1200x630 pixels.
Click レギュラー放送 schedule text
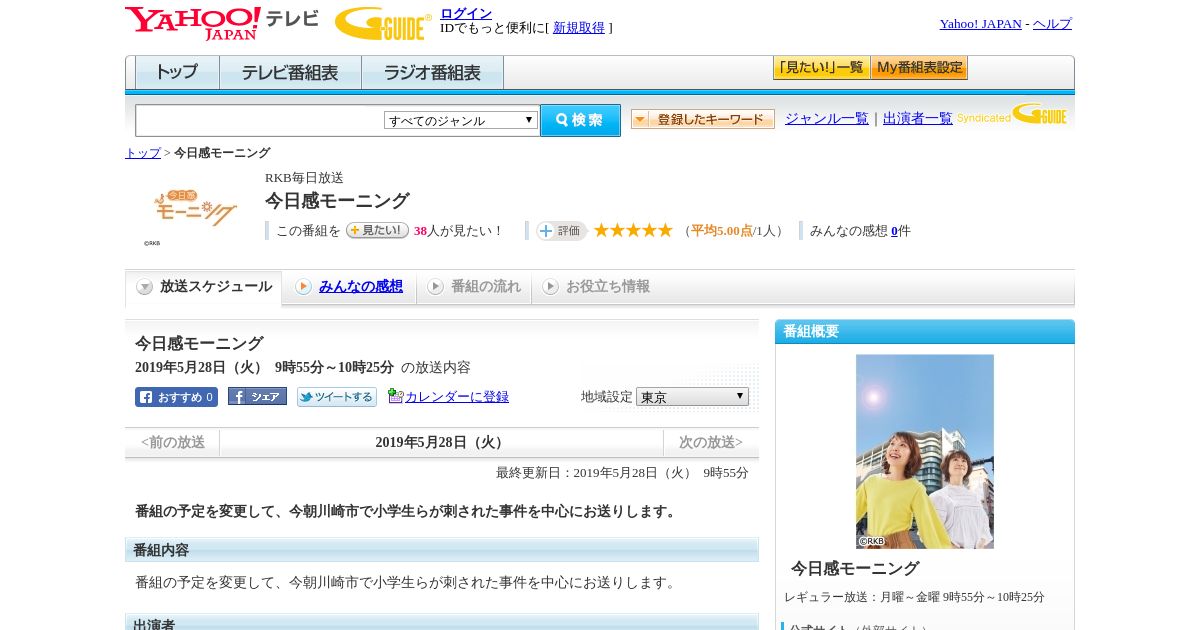(x=914, y=597)
